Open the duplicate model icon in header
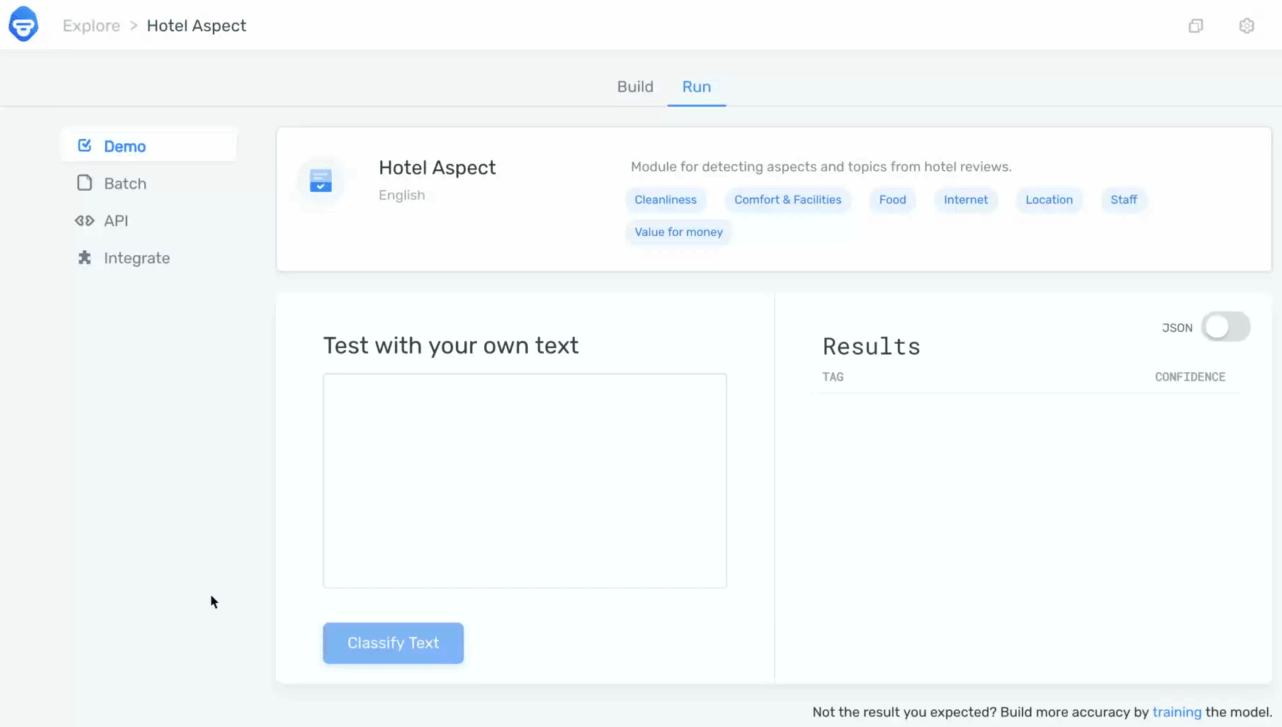Screen dimensions: 1282x727 click(1195, 26)
